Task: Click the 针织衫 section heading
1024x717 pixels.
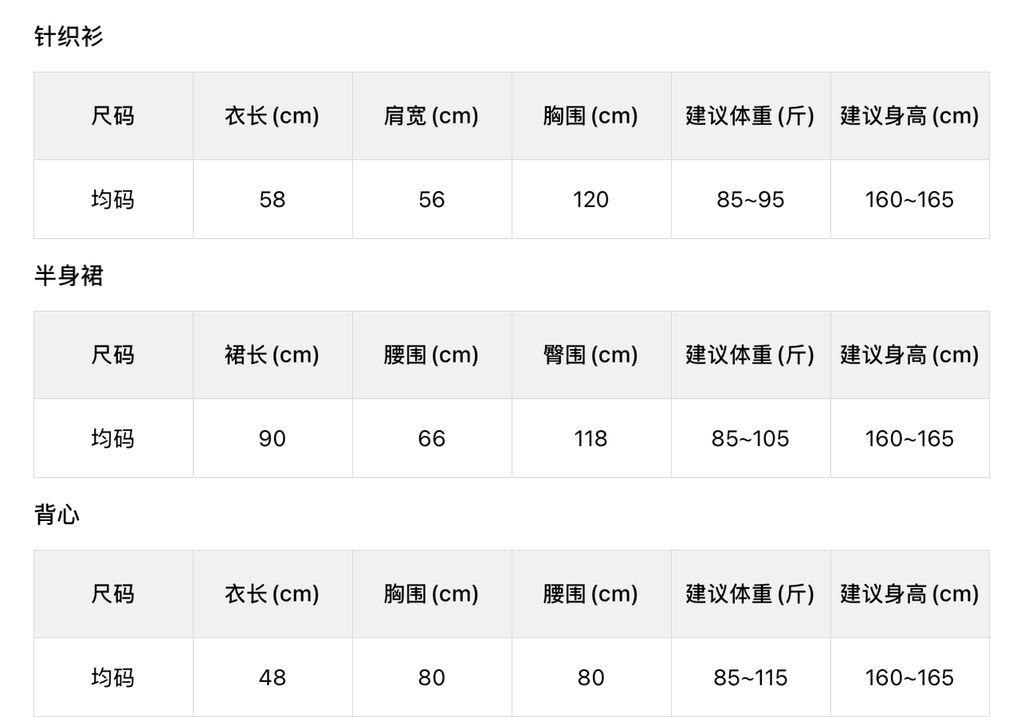Action: pyautogui.click(x=68, y=37)
